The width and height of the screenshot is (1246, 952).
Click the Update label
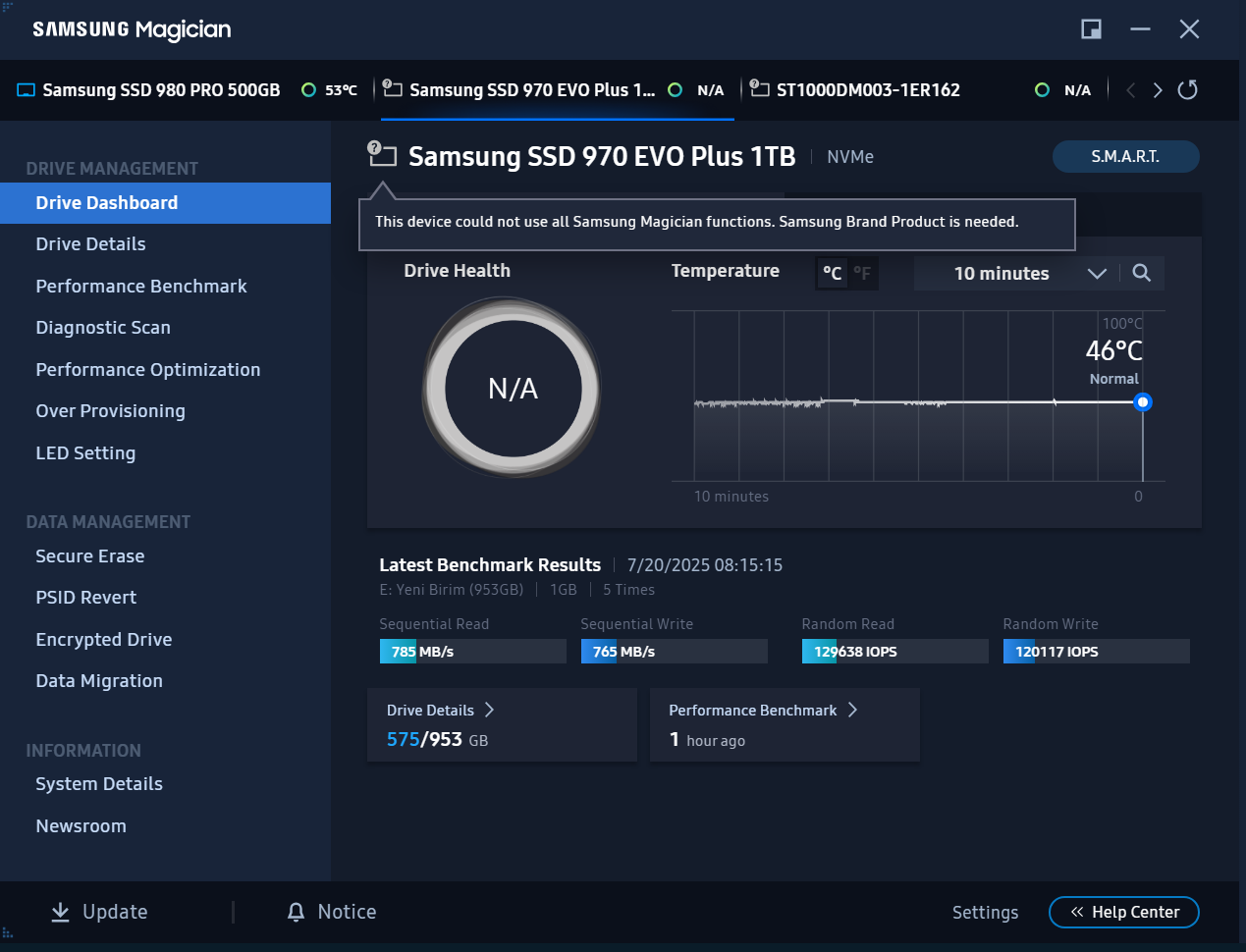pyautogui.click(x=115, y=912)
